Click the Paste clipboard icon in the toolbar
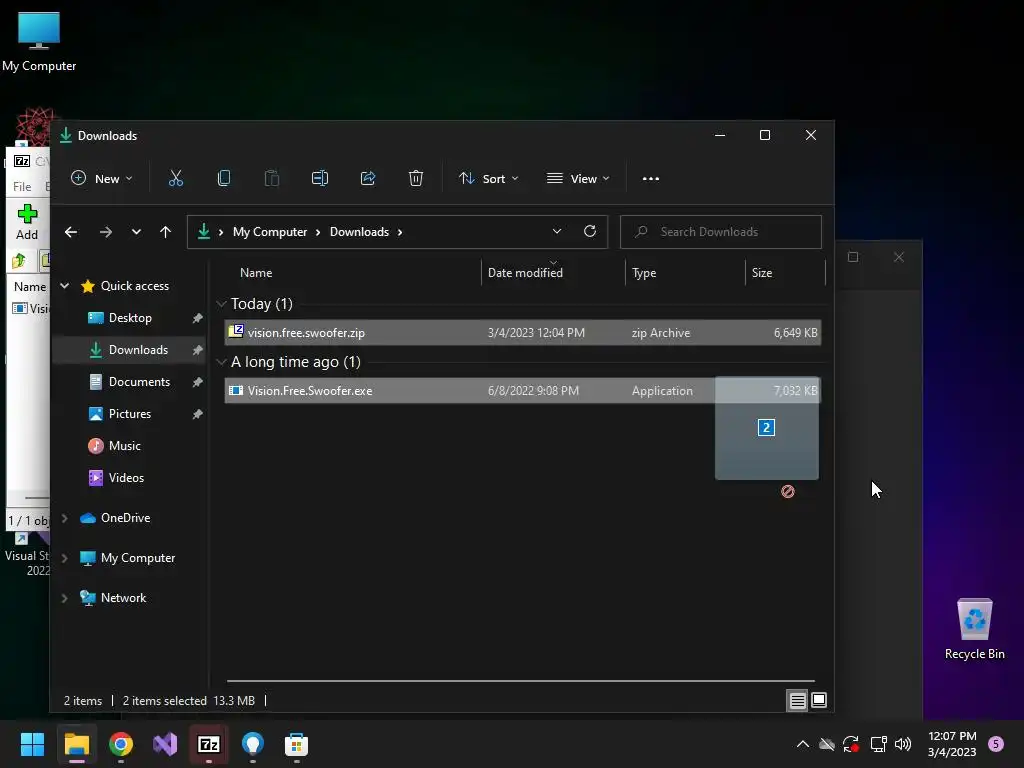Image resolution: width=1024 pixels, height=768 pixels. point(272,178)
